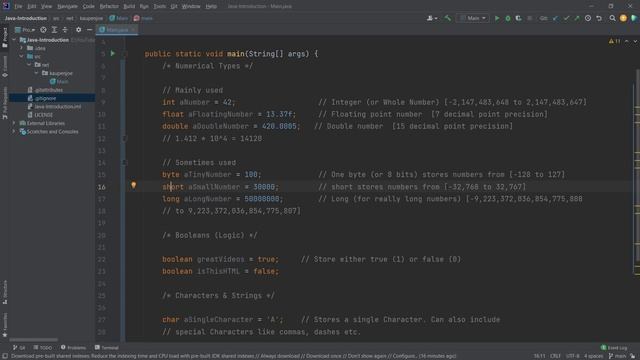640x360 pixels.
Task: Open the Favorites side tab
Action: tap(5, 325)
